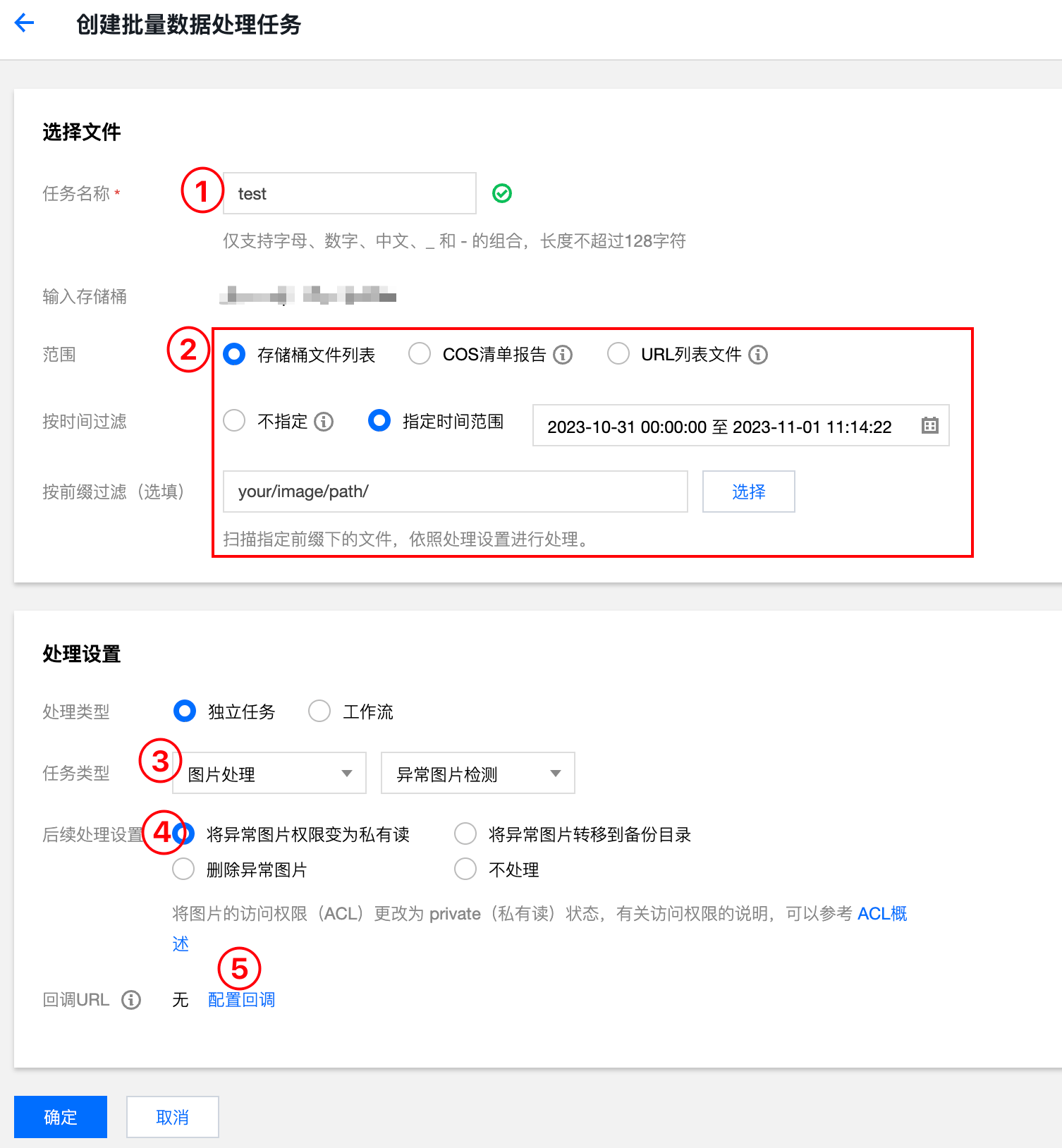
Task: Select URL列表文件 radio option
Action: coord(618,354)
